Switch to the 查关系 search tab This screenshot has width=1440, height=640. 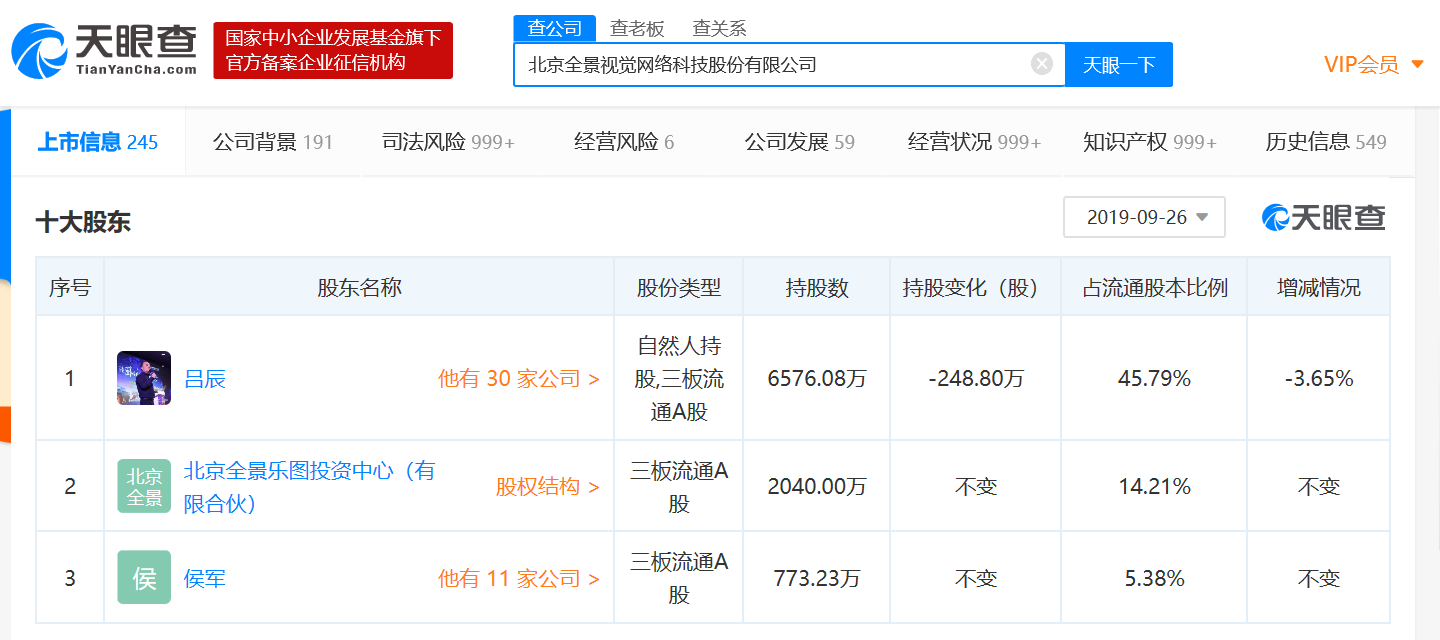(x=719, y=29)
